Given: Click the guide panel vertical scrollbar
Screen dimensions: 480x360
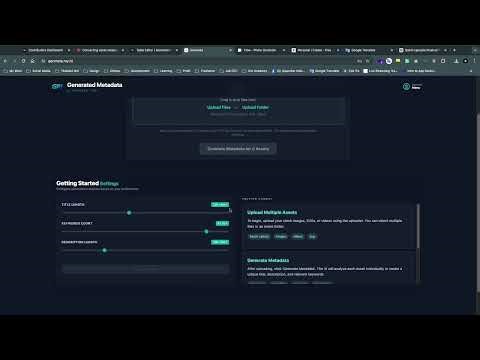Looking at the screenshot, I should (x=418, y=227).
